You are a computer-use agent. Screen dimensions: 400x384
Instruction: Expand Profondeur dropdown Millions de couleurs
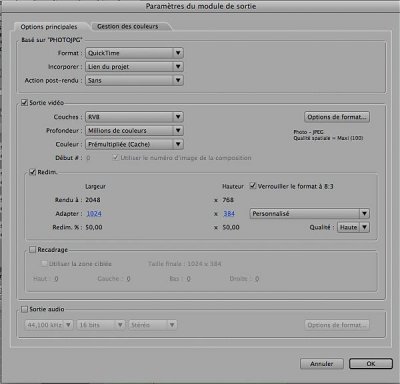tap(134, 131)
